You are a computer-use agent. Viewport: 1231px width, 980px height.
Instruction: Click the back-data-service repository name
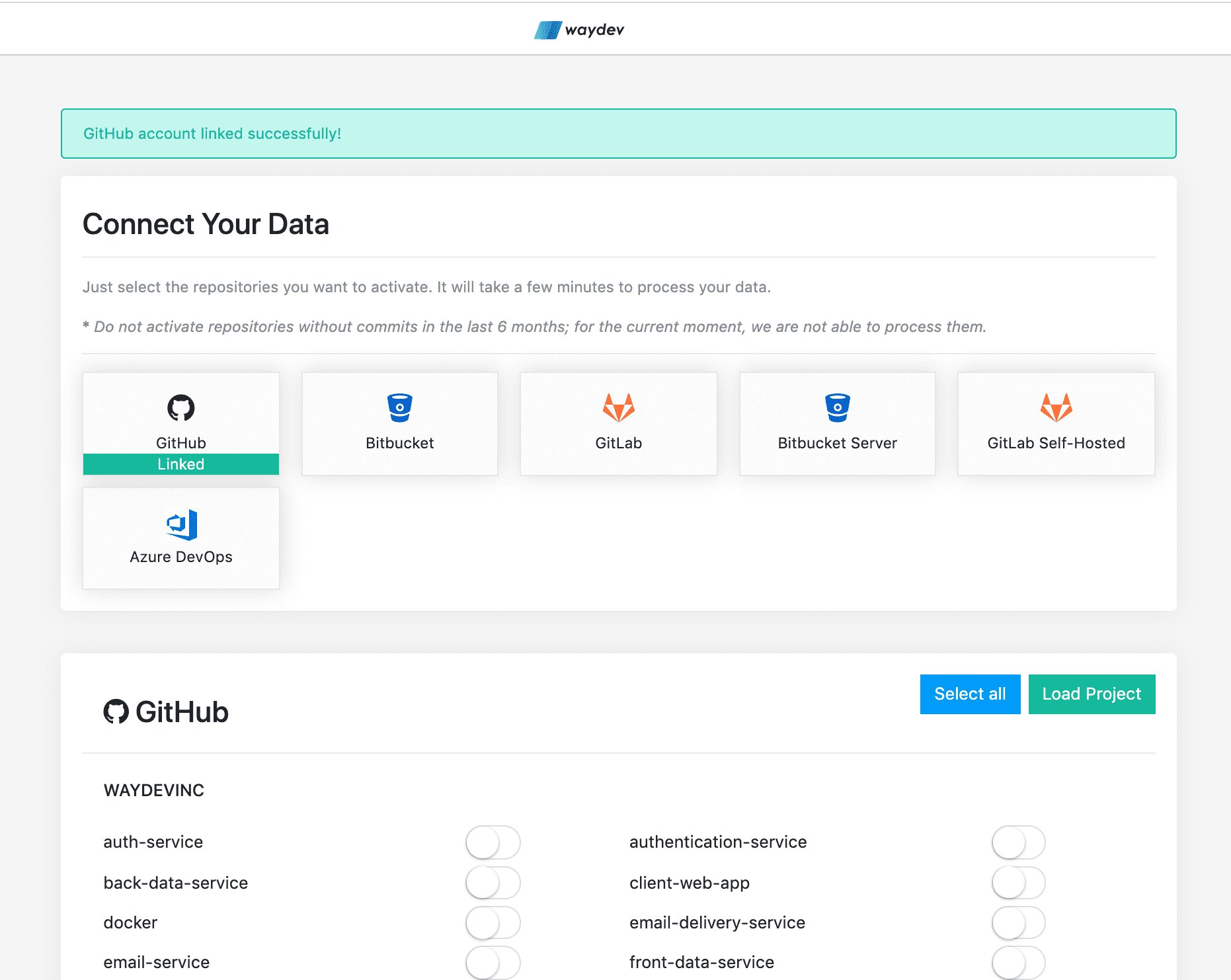(176, 883)
